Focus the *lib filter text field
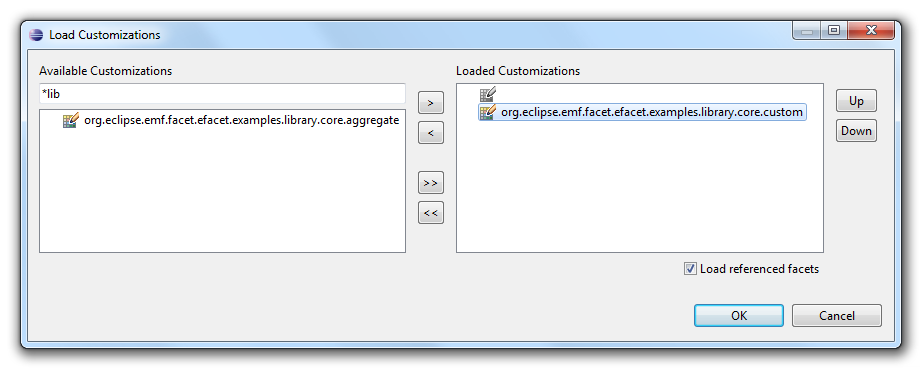 click(222, 94)
